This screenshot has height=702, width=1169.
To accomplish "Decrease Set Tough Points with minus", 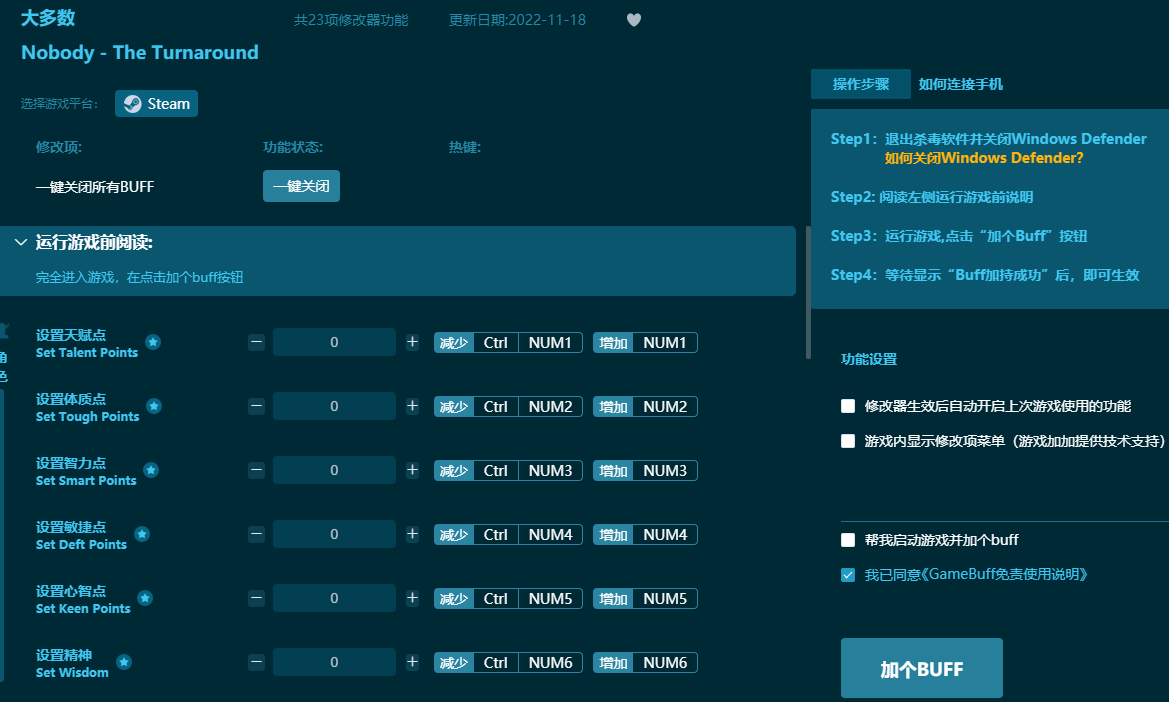I will click(256, 406).
